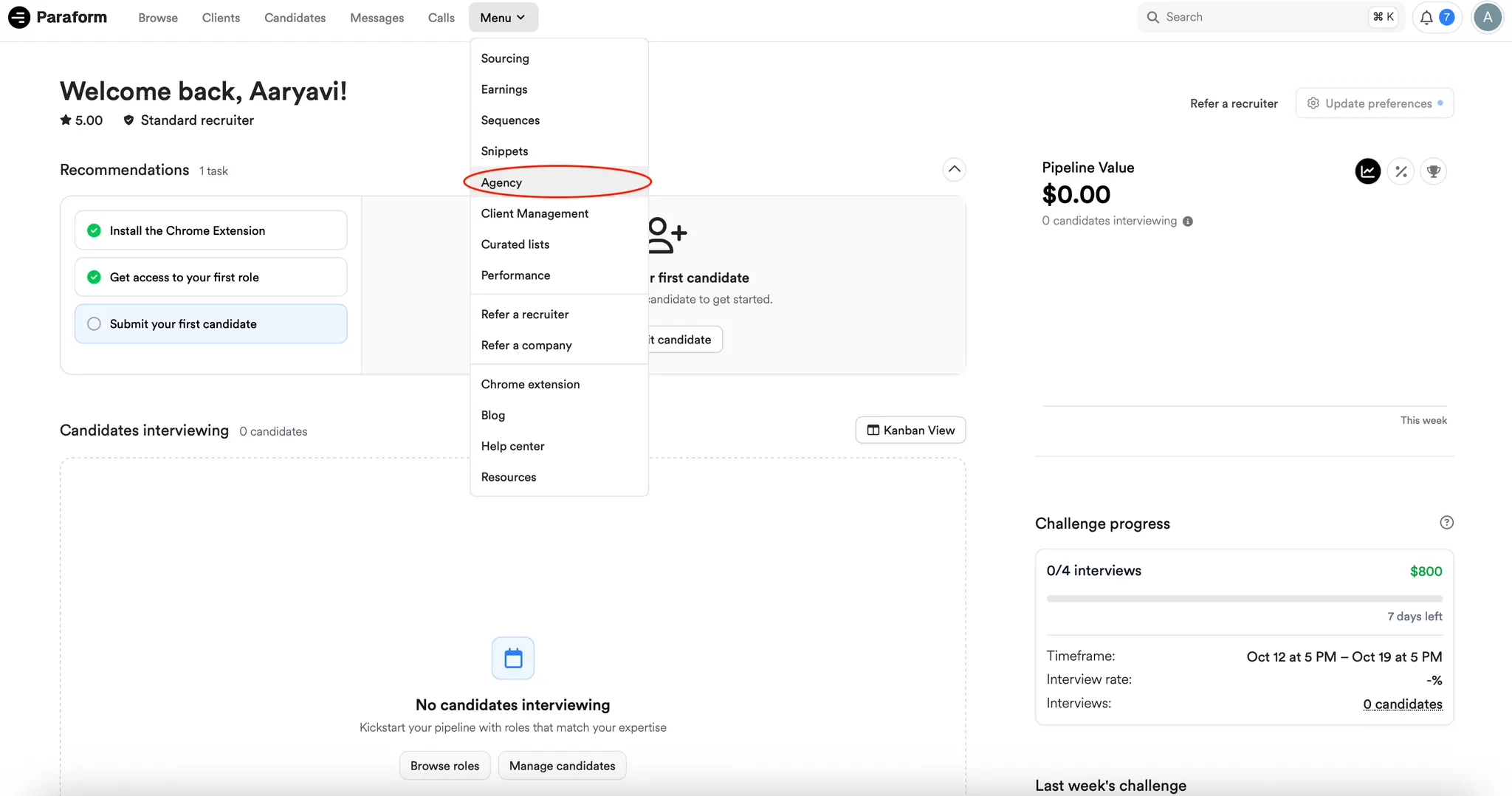Open the user avatar A profile

tap(1488, 18)
